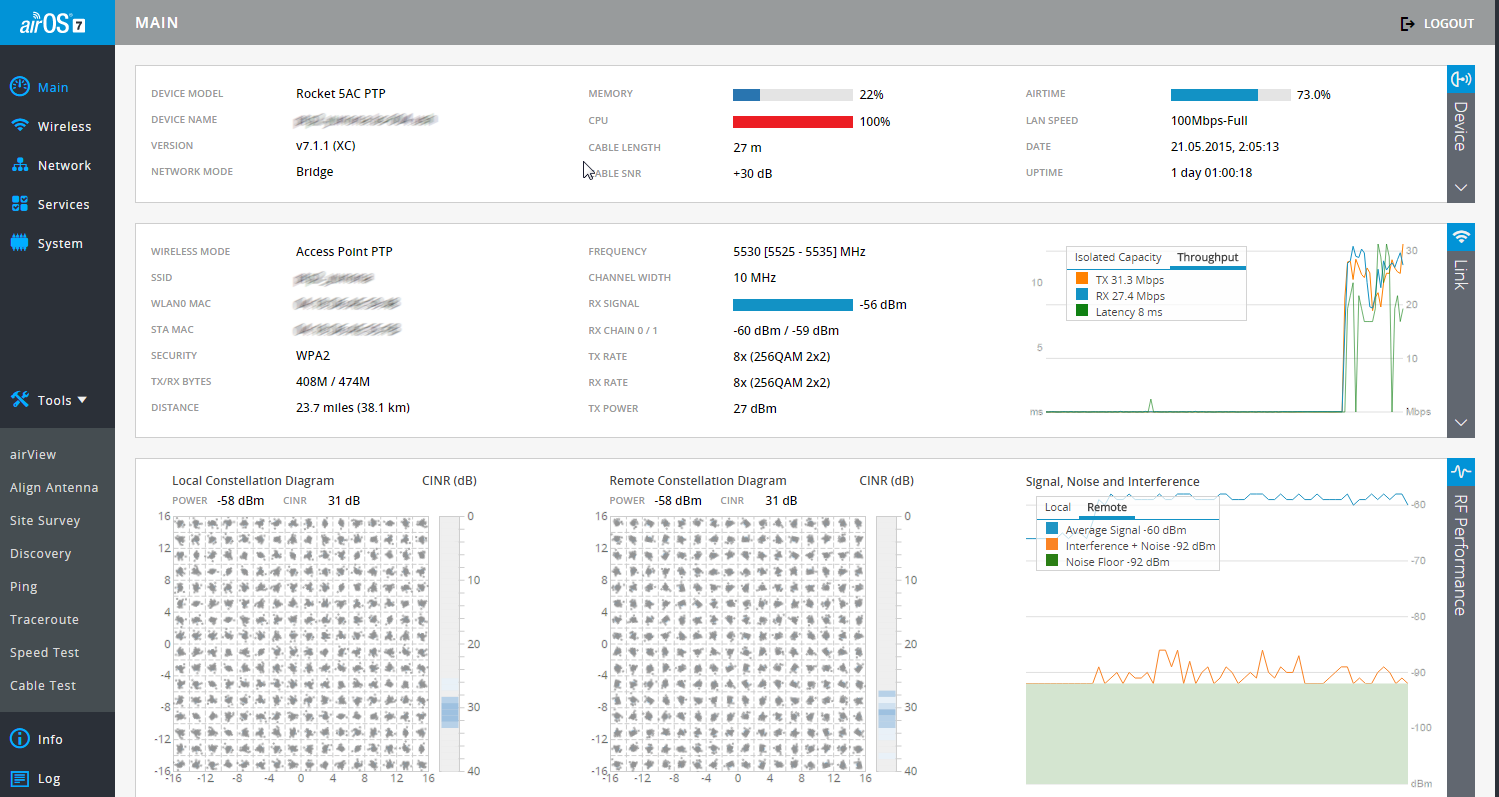Expand the Tools dropdown menu

pos(49,400)
